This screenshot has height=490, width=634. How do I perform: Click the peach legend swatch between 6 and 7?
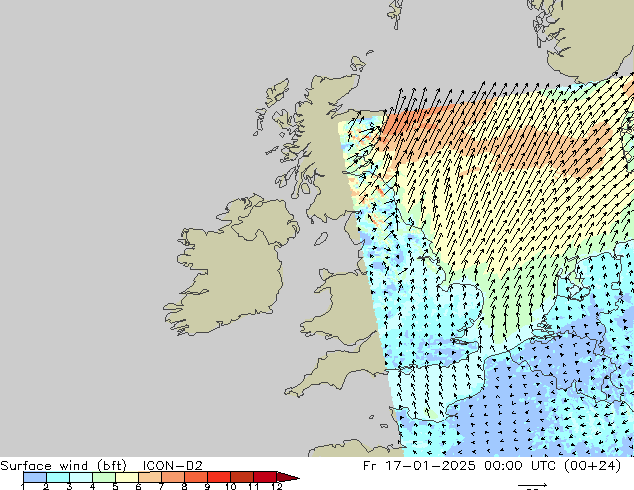point(150,477)
